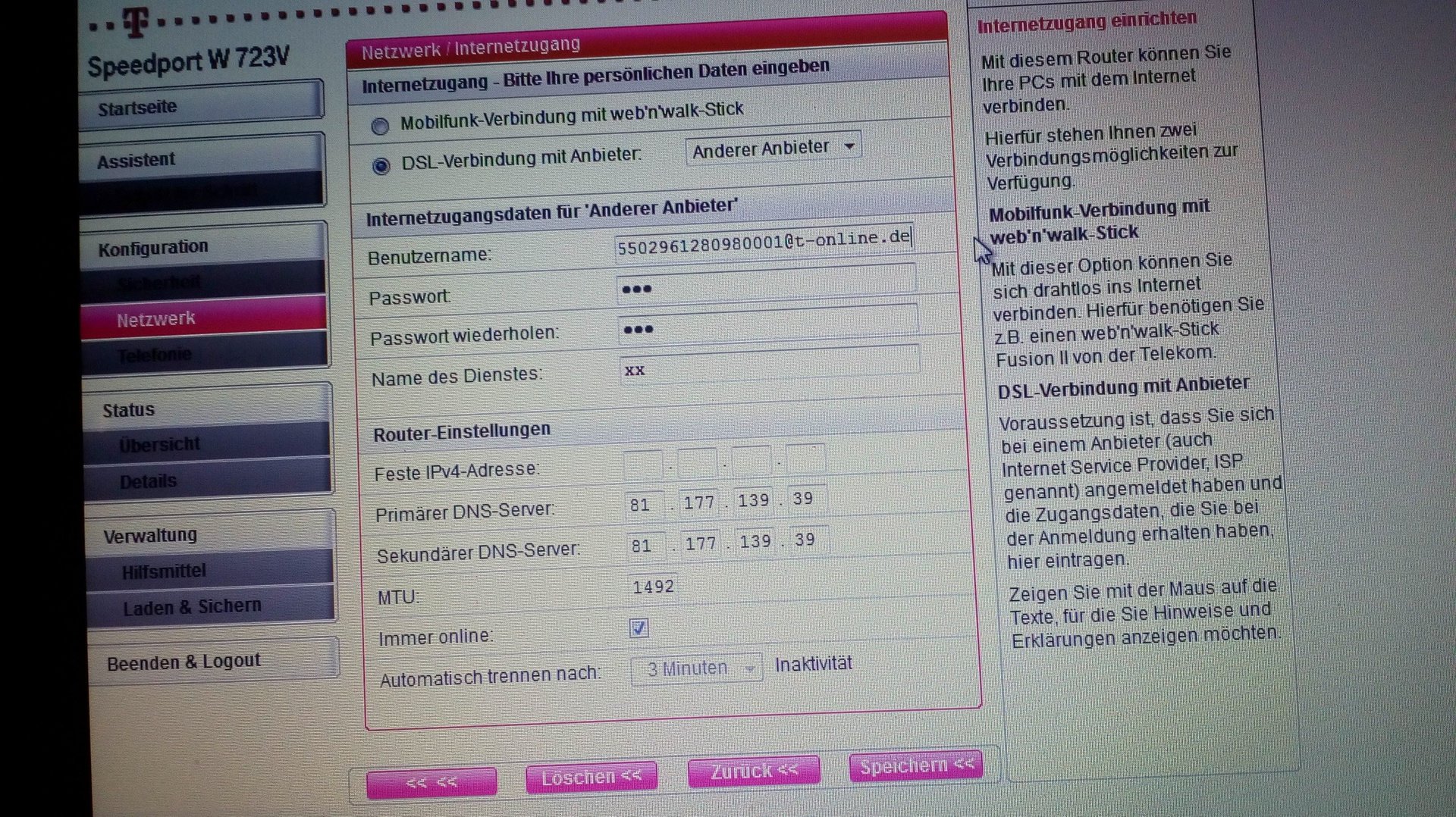Image resolution: width=1456 pixels, height=817 pixels.
Task: Click last octet of Primärer DNS-Server
Action: click(x=808, y=499)
